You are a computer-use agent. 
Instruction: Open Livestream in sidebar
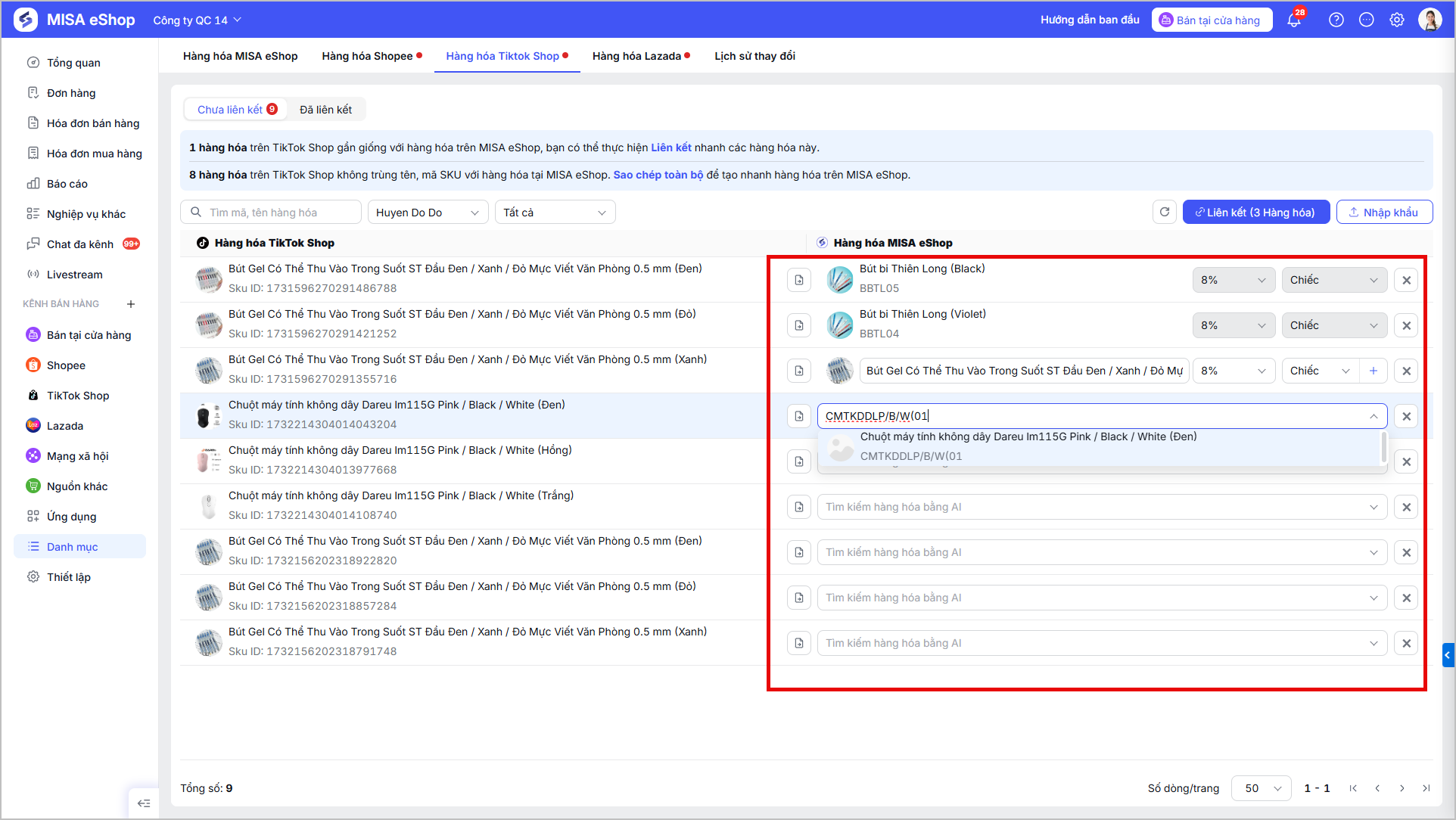[74, 275]
